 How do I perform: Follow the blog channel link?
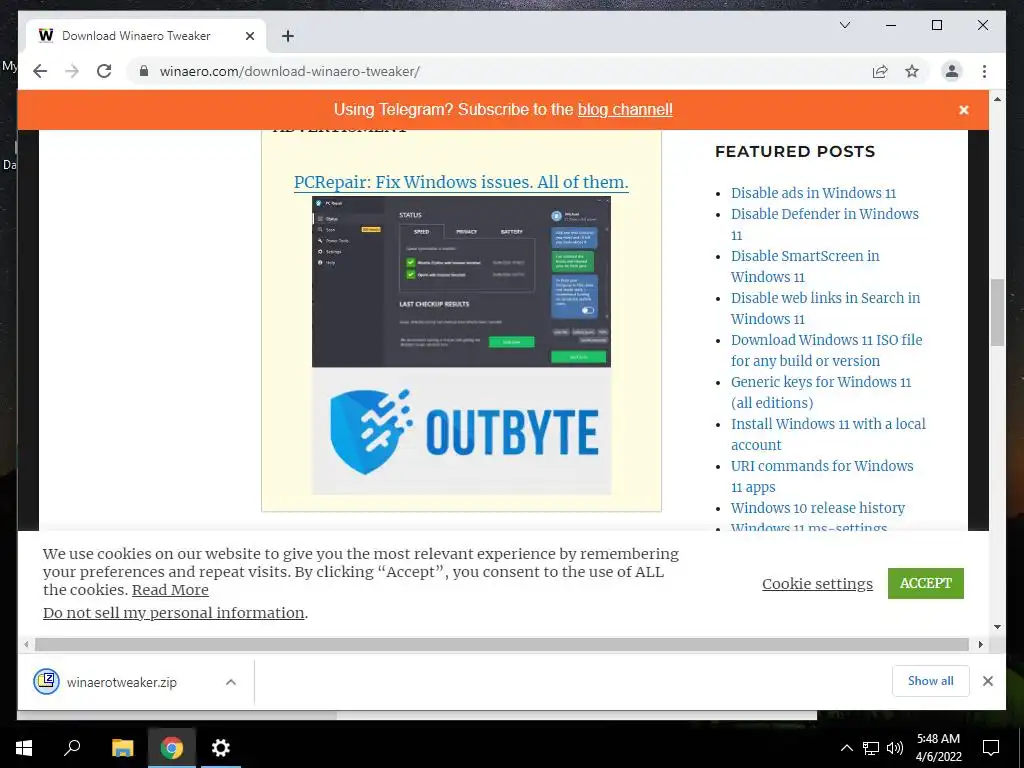pos(625,110)
